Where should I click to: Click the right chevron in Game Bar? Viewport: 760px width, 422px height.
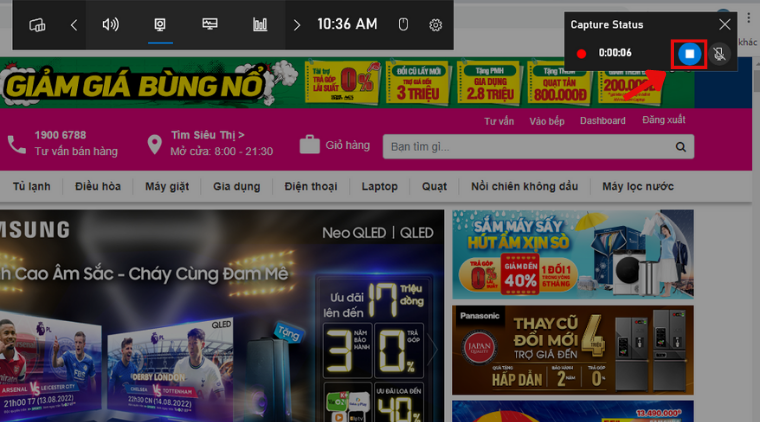click(x=297, y=25)
